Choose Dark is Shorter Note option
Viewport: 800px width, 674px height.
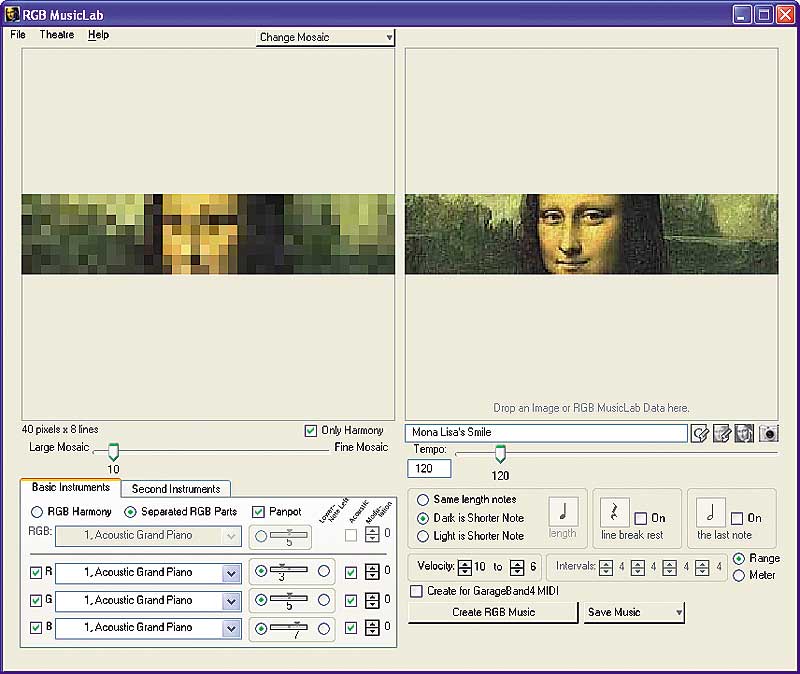click(x=422, y=518)
